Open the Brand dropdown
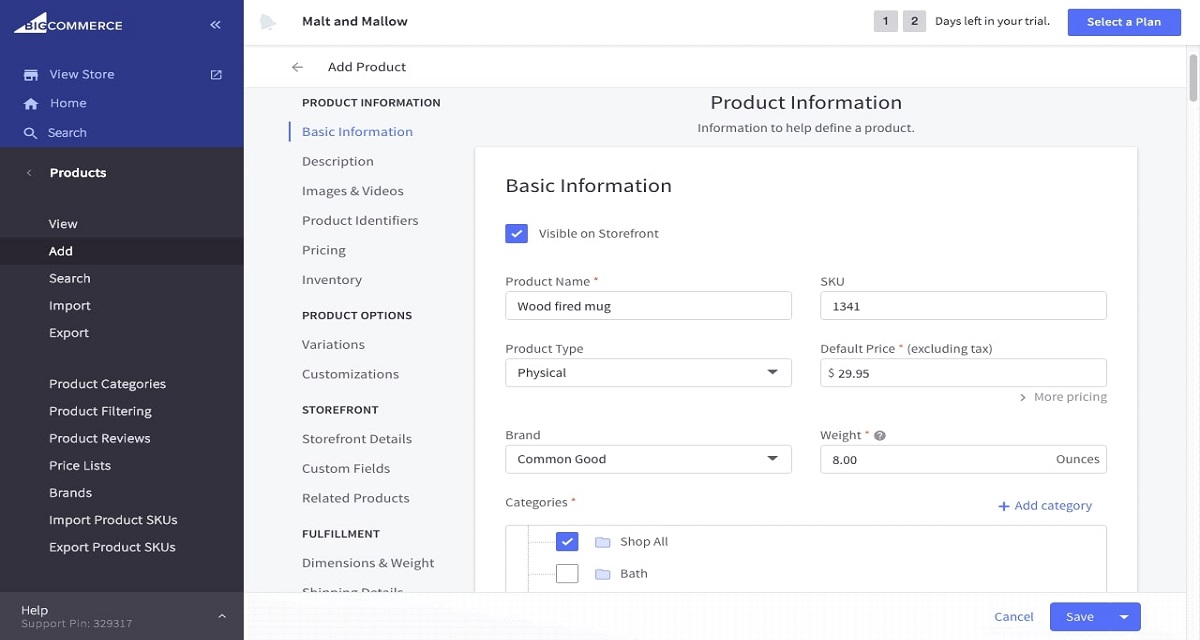This screenshot has height=640, width=1200. click(648, 460)
